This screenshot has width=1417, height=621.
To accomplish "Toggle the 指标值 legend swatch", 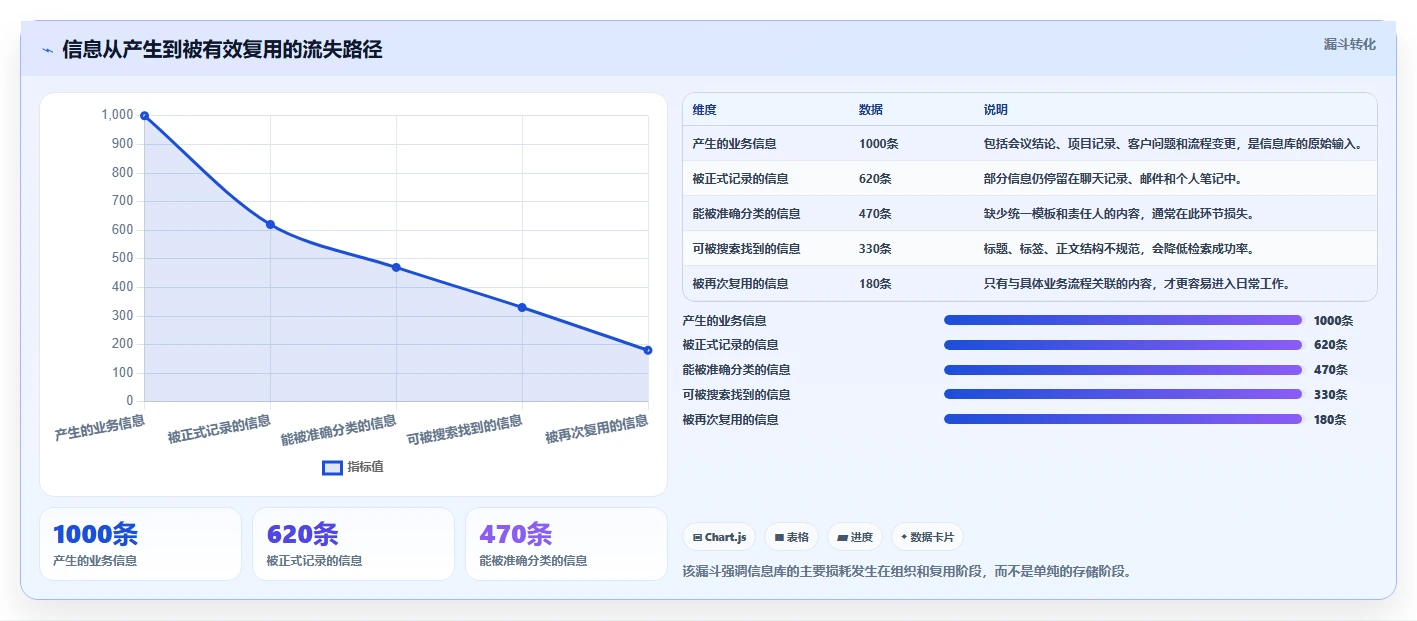I will point(332,467).
